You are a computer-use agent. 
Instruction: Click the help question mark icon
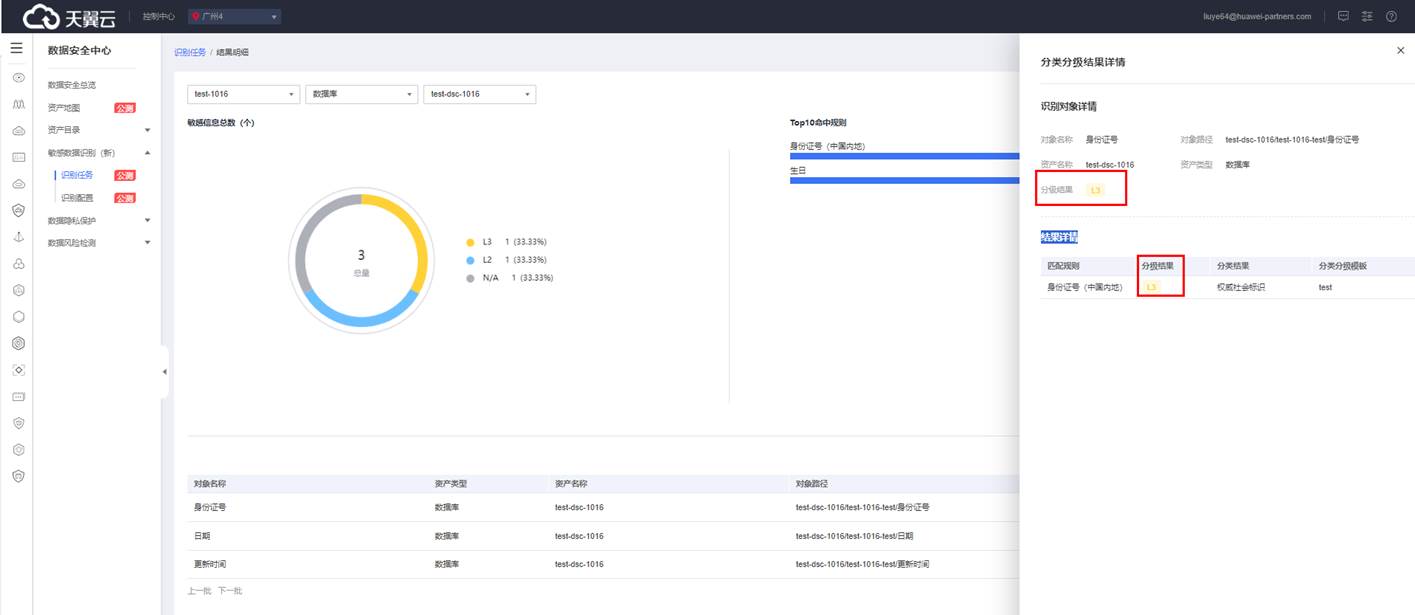click(x=1391, y=16)
